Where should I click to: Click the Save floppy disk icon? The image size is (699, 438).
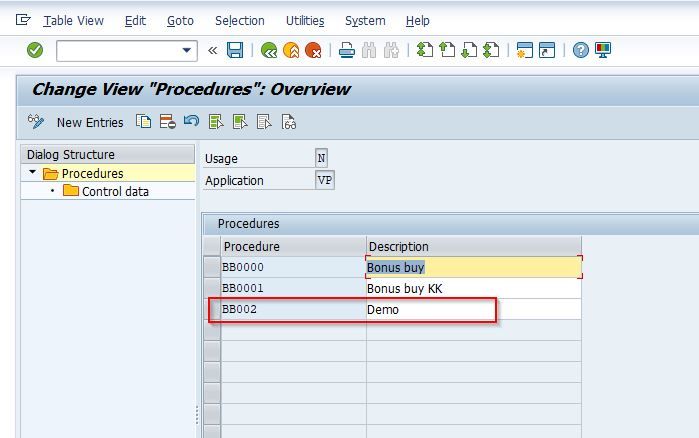[235, 50]
